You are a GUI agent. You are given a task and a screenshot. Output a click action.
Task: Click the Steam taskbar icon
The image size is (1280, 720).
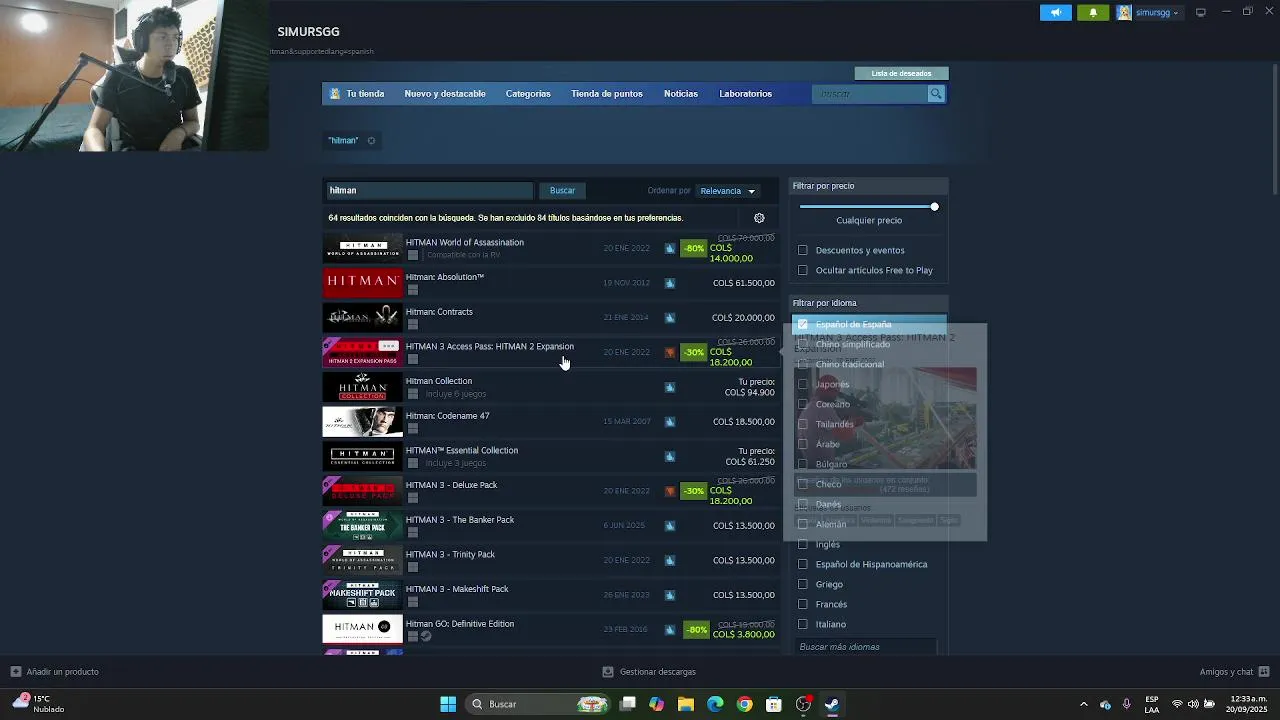pyautogui.click(x=832, y=704)
